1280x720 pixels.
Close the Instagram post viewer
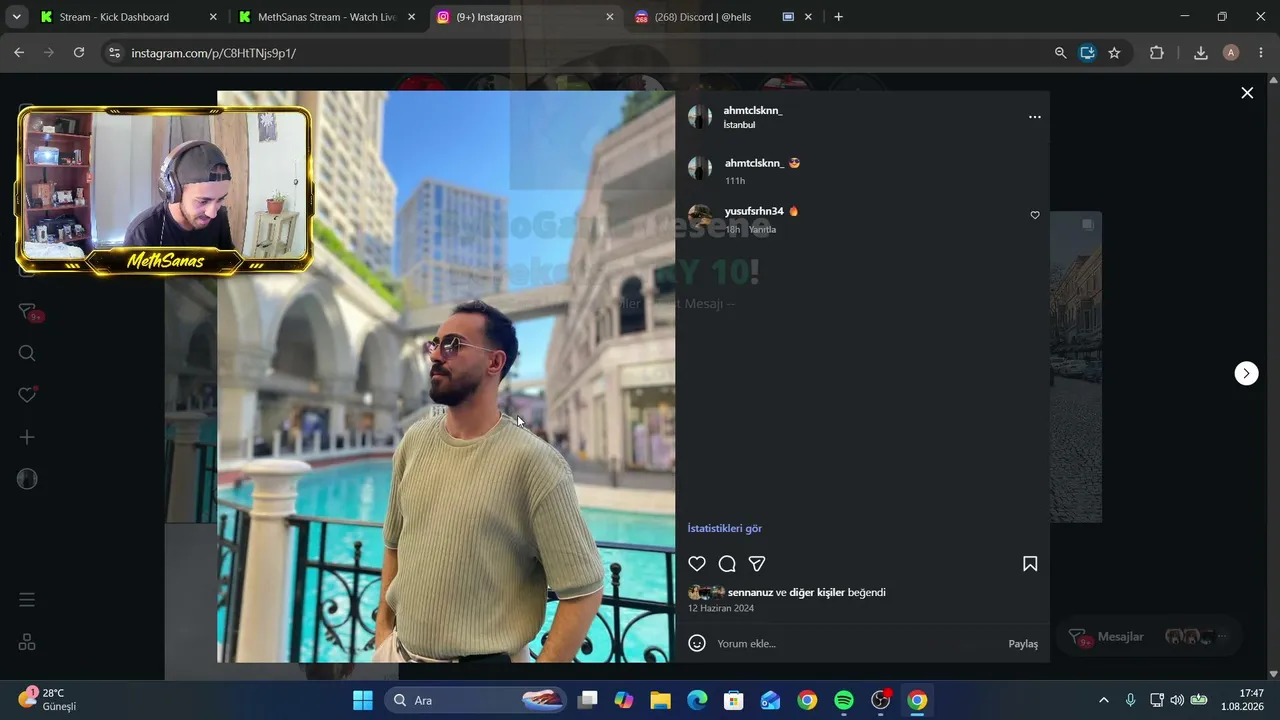coord(1247,93)
